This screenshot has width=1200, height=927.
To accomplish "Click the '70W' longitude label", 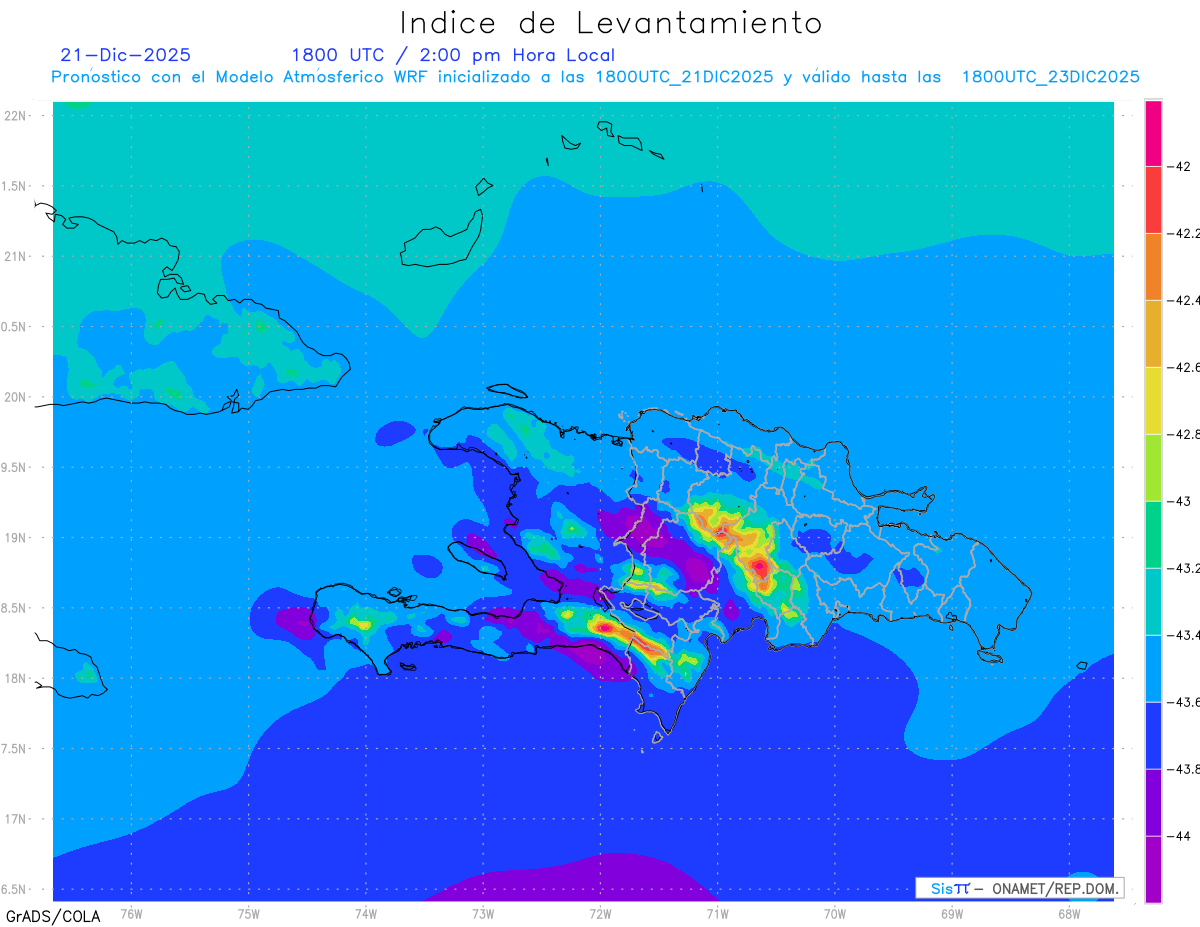I will click(835, 913).
